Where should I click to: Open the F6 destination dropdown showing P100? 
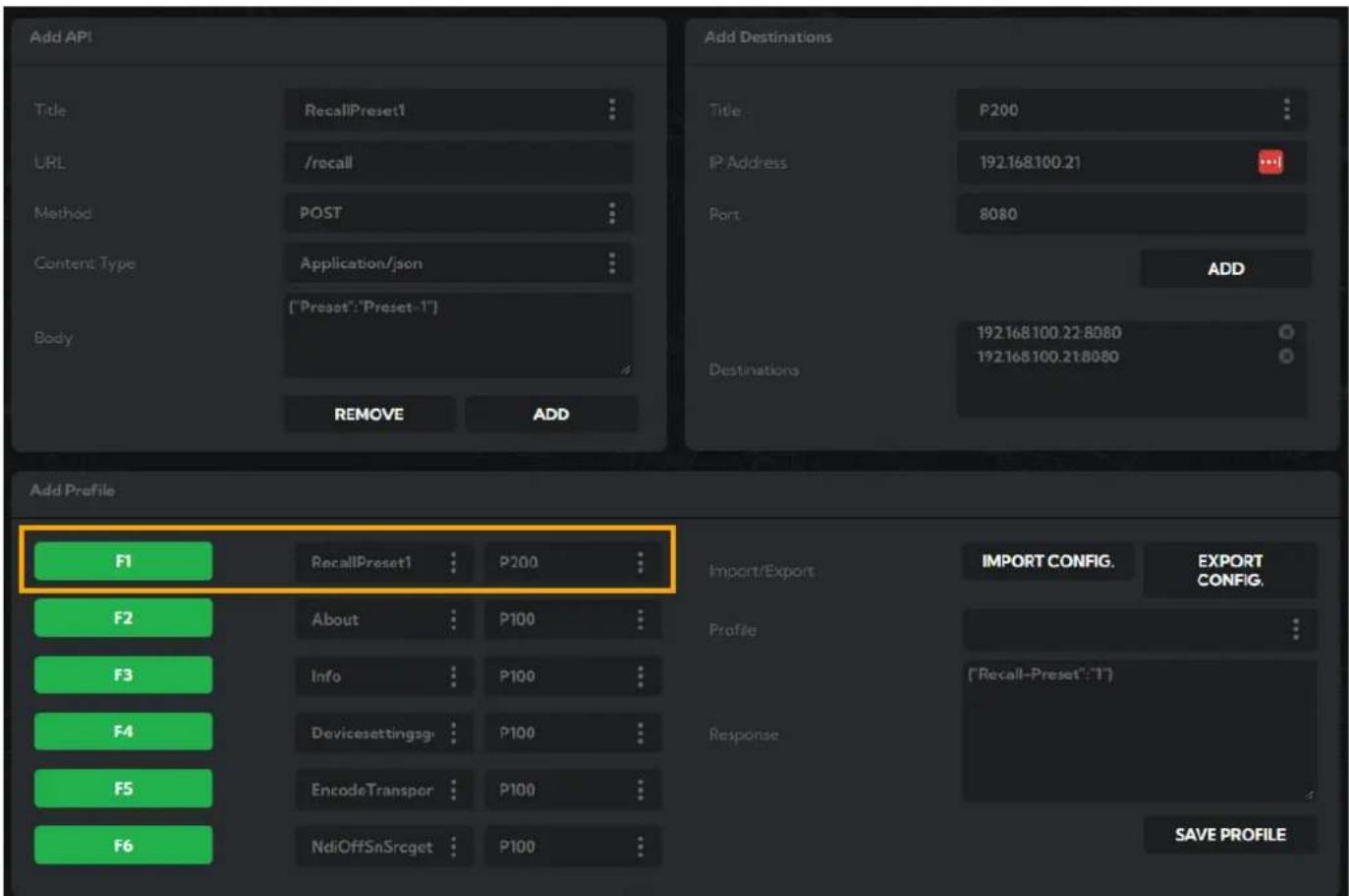click(x=573, y=847)
